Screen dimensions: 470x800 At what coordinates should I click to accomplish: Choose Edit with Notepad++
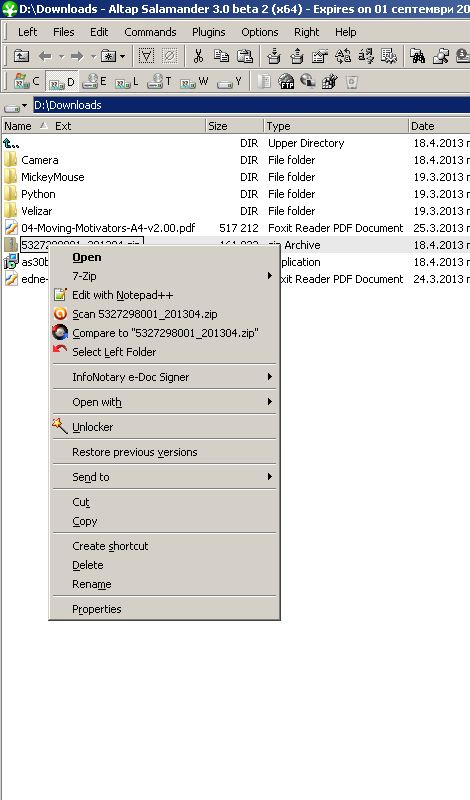pyautogui.click(x=164, y=295)
